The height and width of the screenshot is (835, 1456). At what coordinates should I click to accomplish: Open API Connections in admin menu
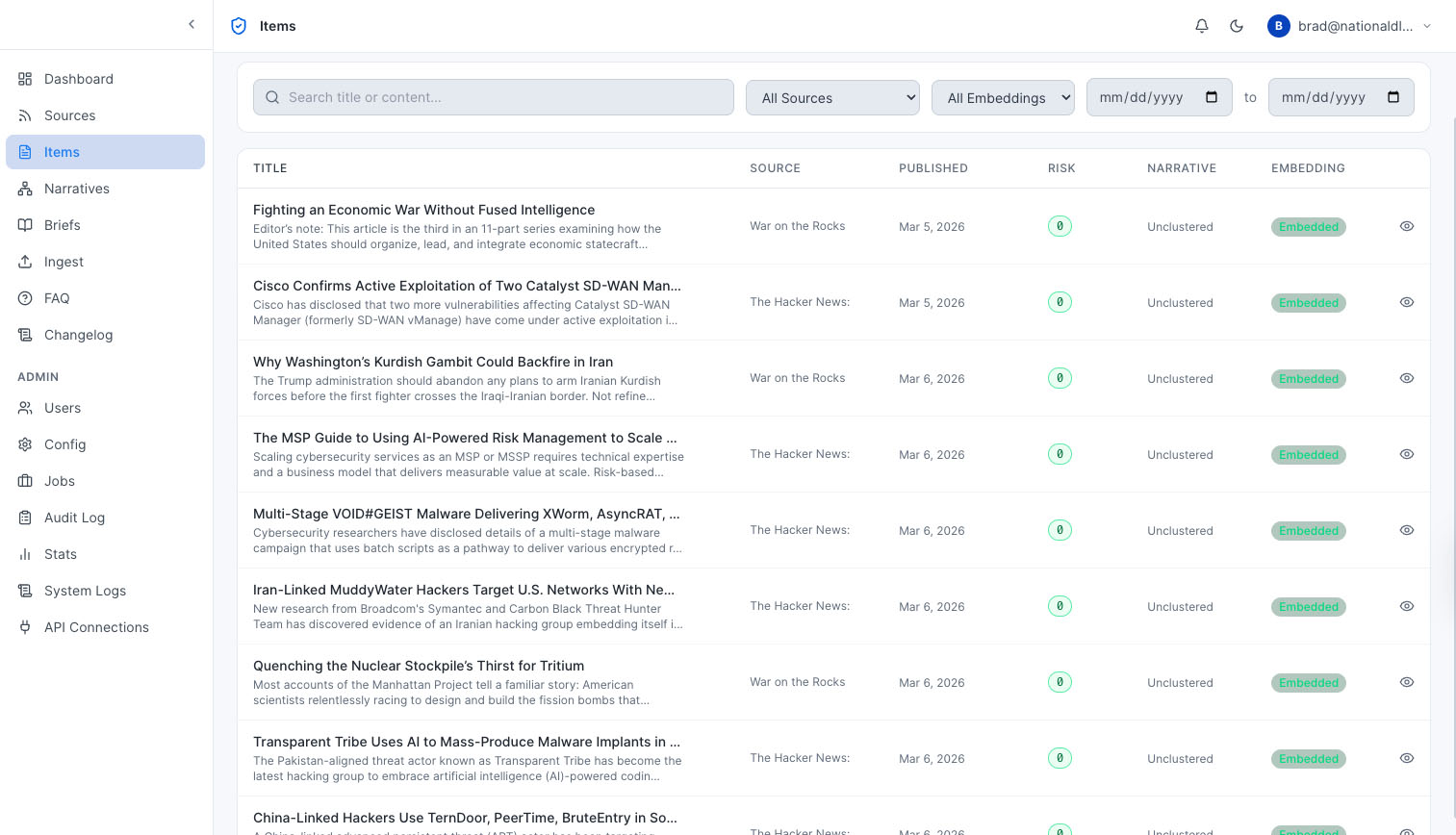click(x=96, y=627)
